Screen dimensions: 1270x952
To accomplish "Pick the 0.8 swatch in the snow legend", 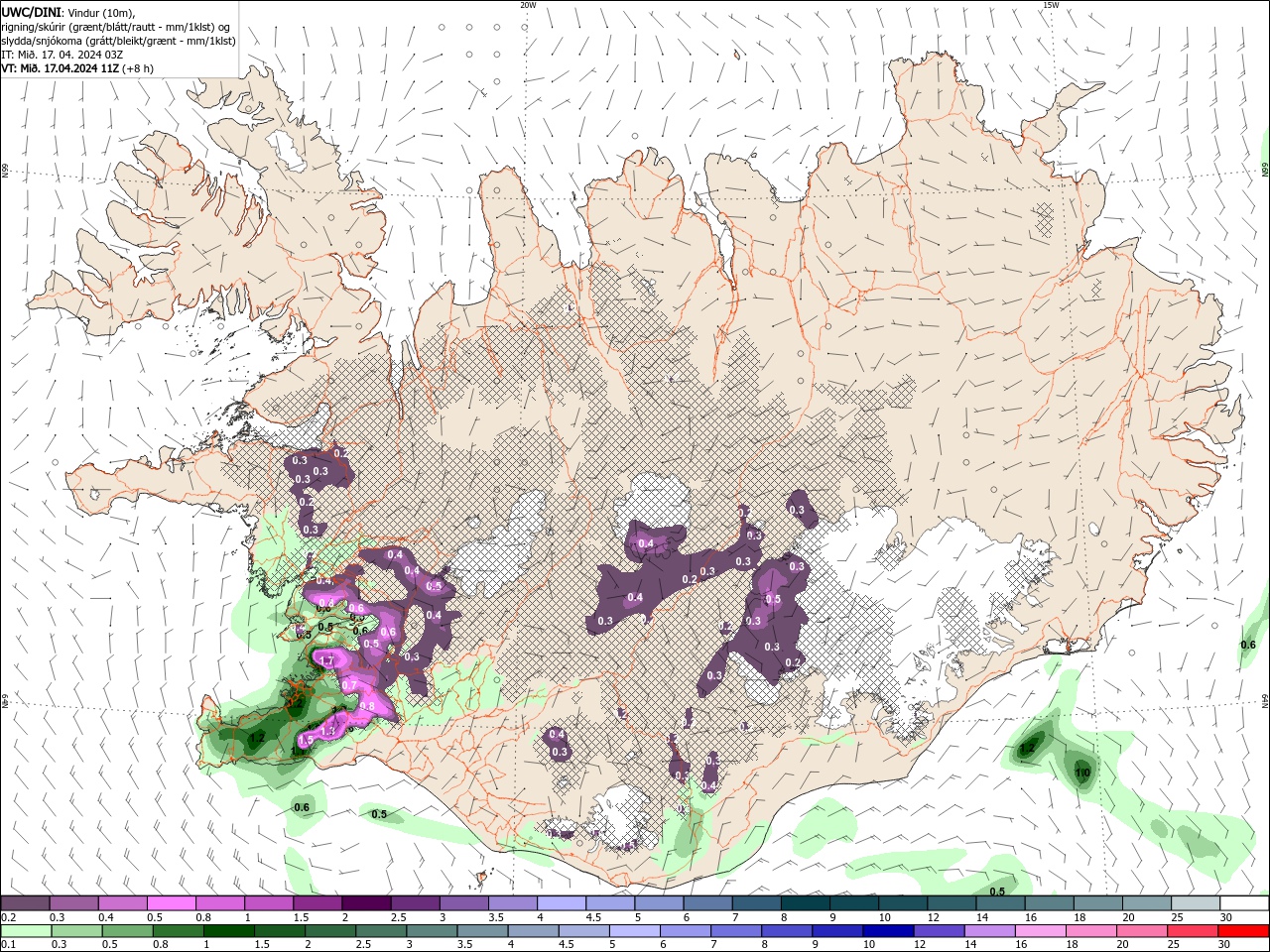I will 219,903.
